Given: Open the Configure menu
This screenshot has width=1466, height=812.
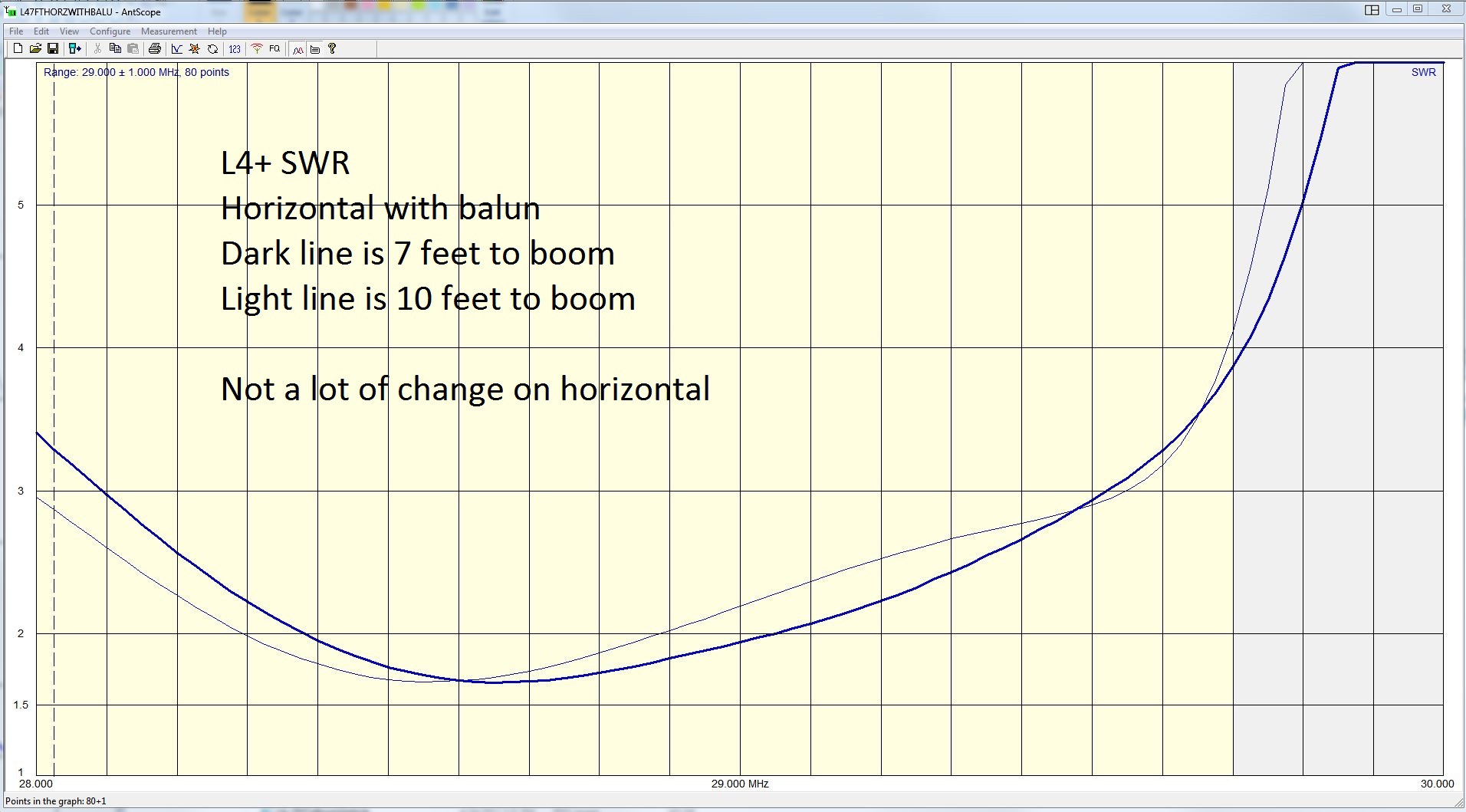Looking at the screenshot, I should tap(110, 31).
